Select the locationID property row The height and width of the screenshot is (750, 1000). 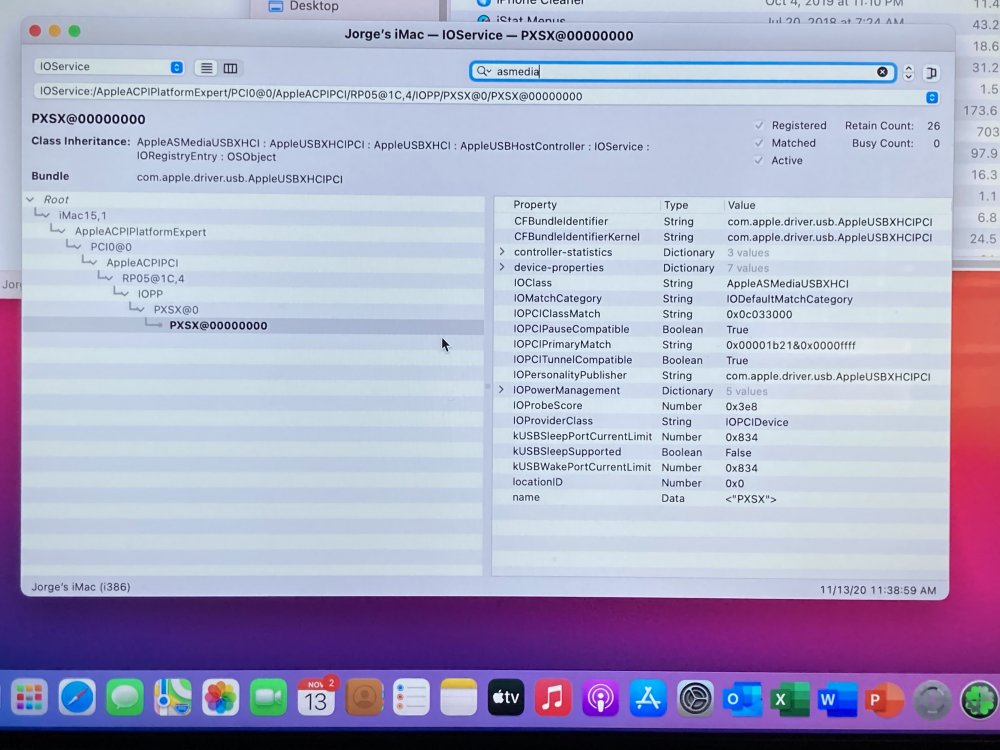coord(721,483)
